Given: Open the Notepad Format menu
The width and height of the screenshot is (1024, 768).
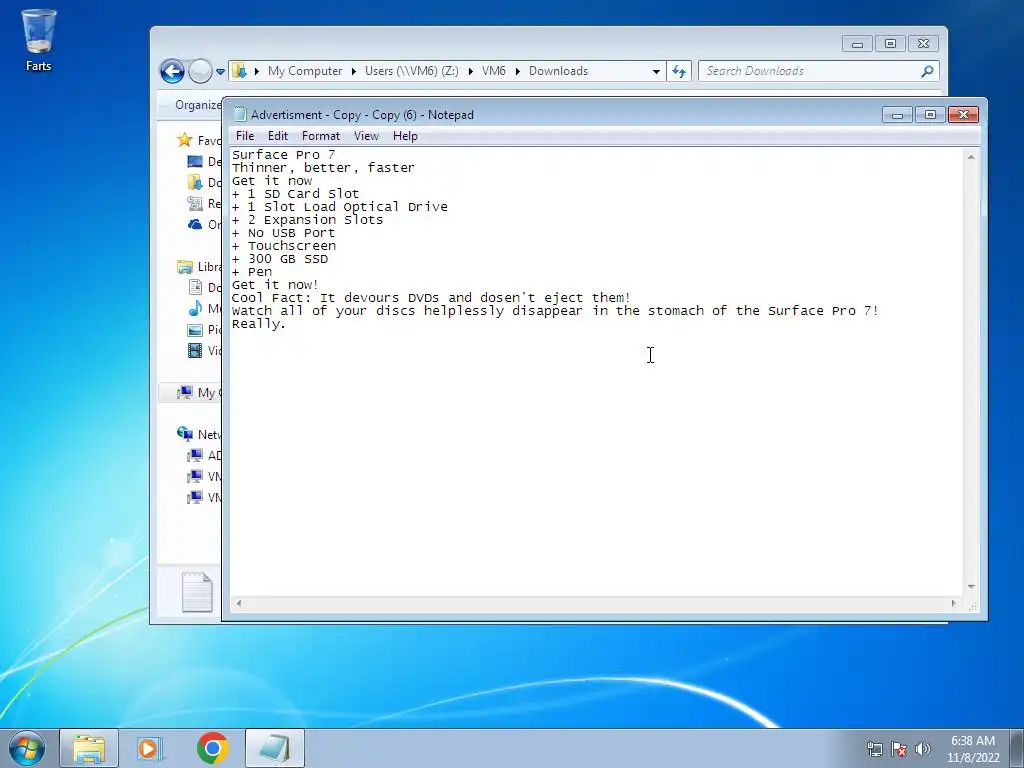Looking at the screenshot, I should coord(321,136).
